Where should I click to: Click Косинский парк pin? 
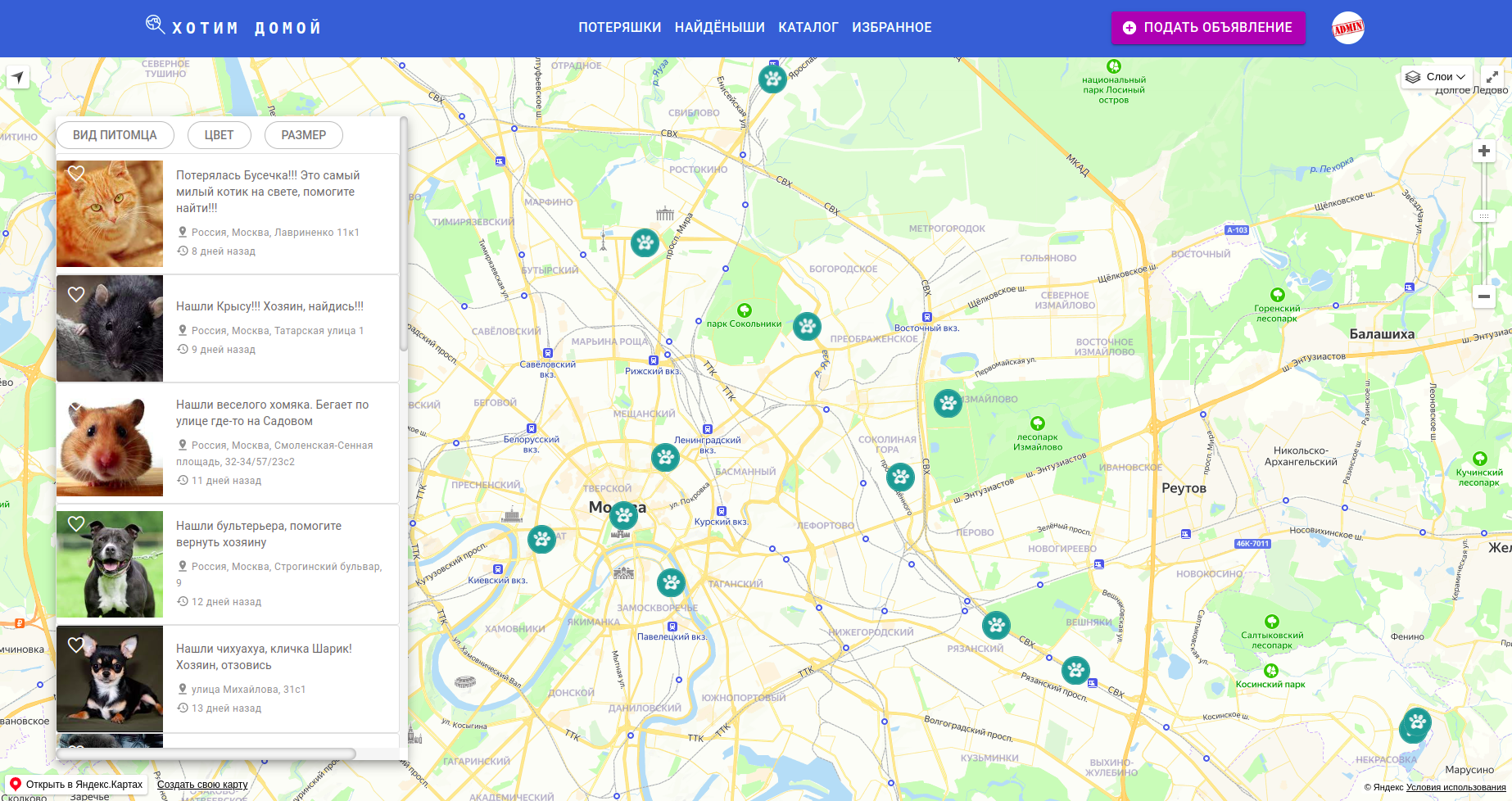pyautogui.click(x=1271, y=671)
